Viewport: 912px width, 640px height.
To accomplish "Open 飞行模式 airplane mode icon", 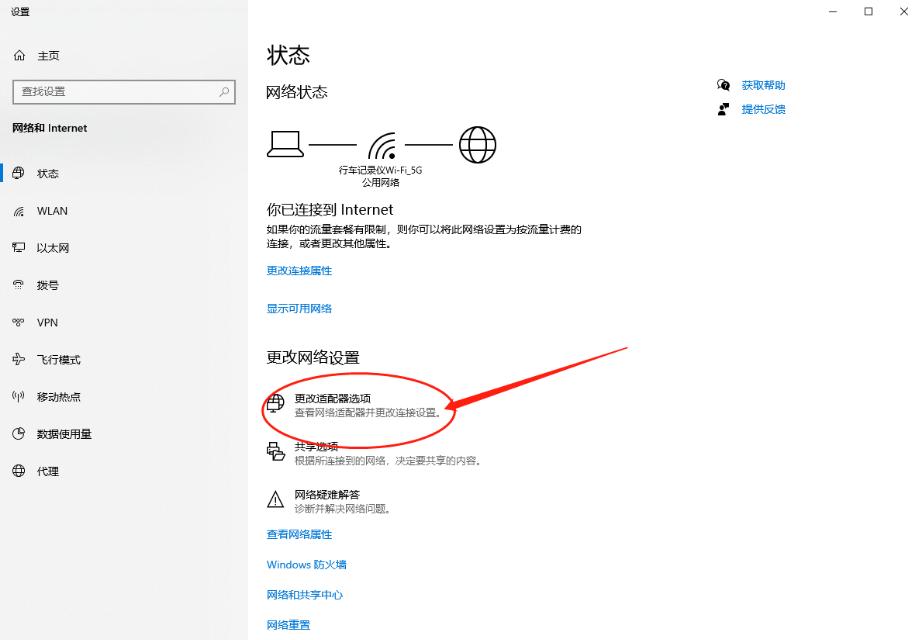I will (18, 360).
